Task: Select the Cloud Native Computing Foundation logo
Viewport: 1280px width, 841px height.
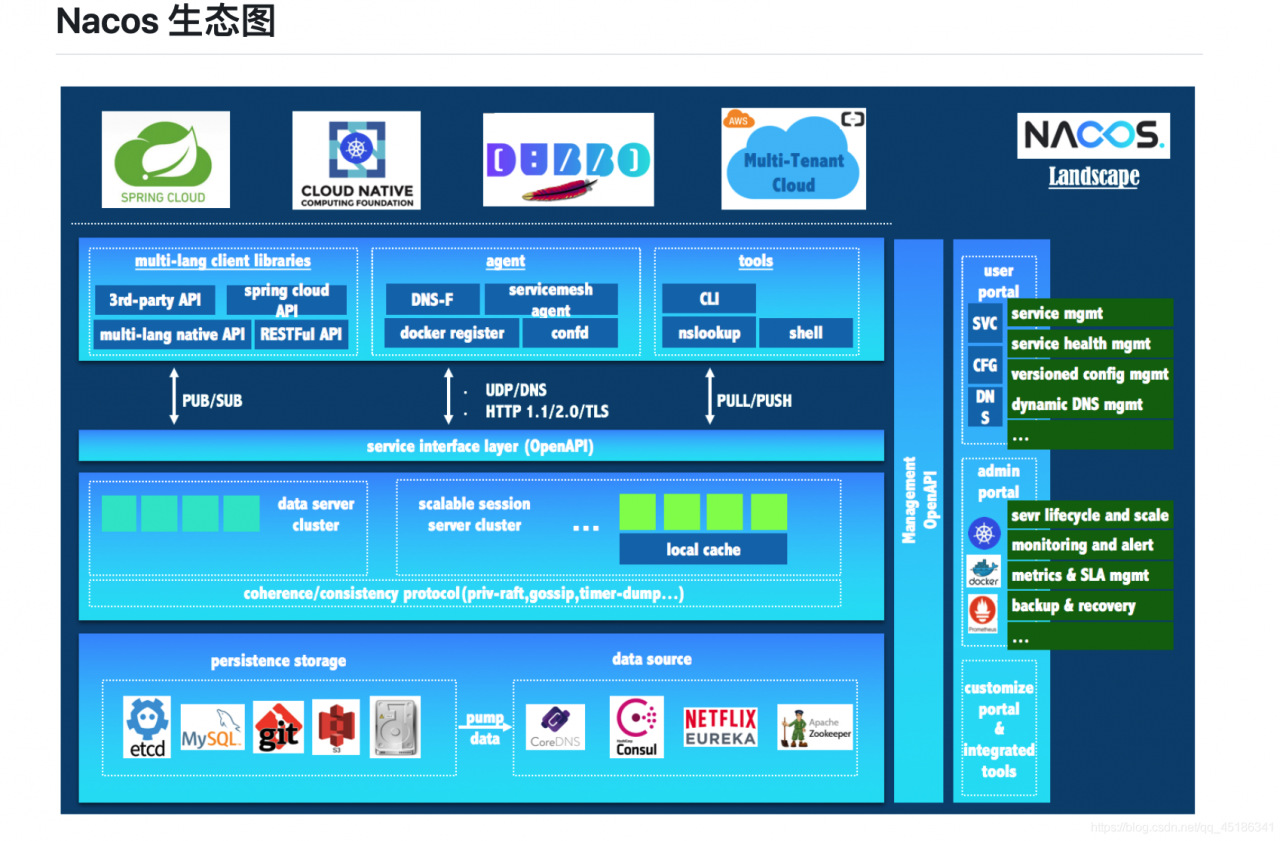Action: coord(356,160)
